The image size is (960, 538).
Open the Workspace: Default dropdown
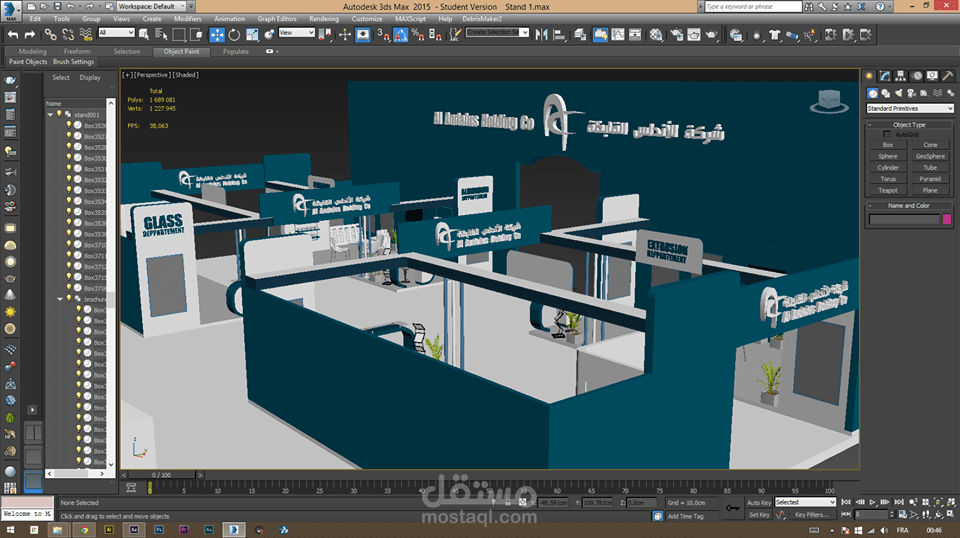152,6
